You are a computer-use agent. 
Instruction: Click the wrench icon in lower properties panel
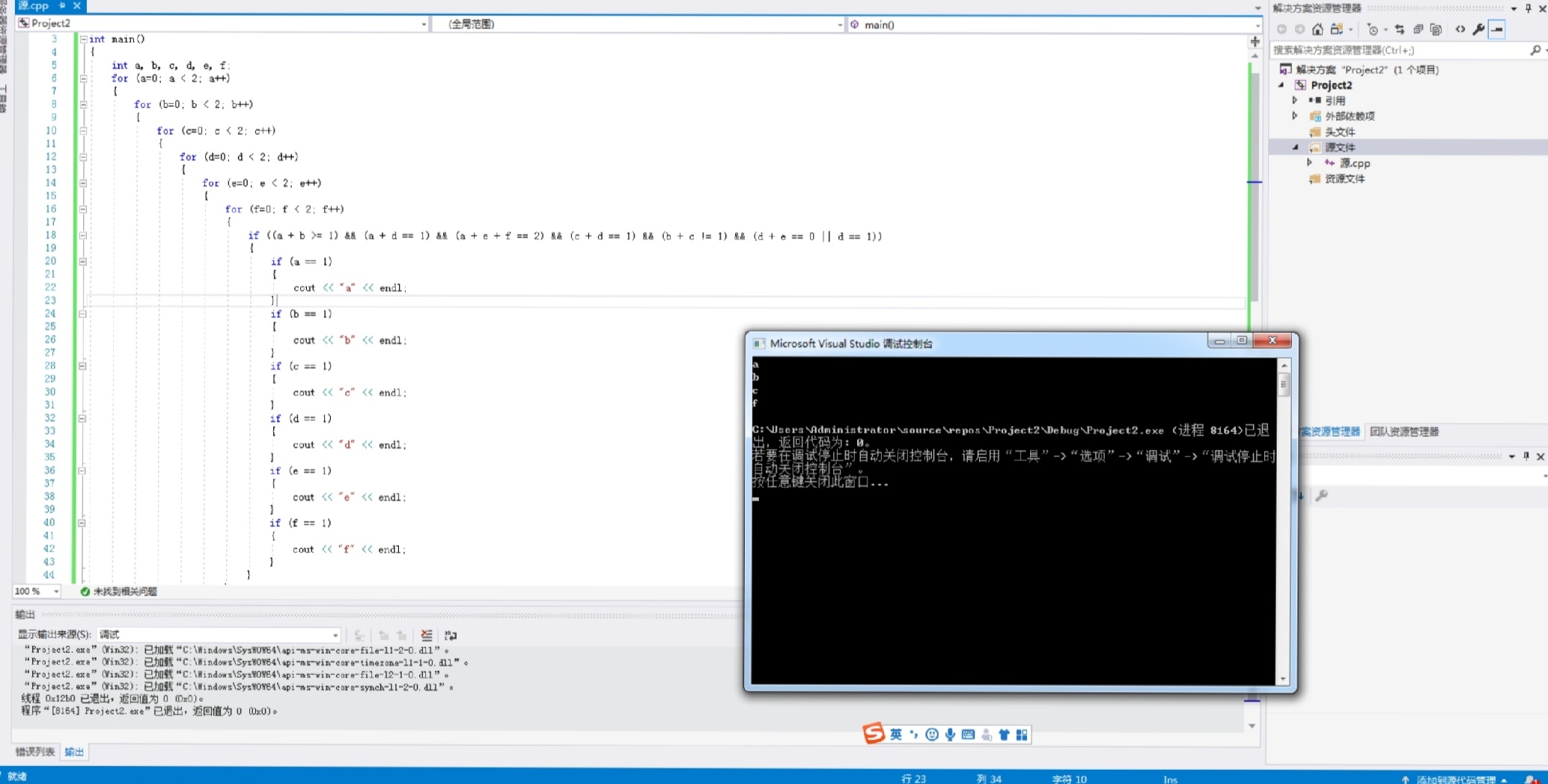point(1321,495)
